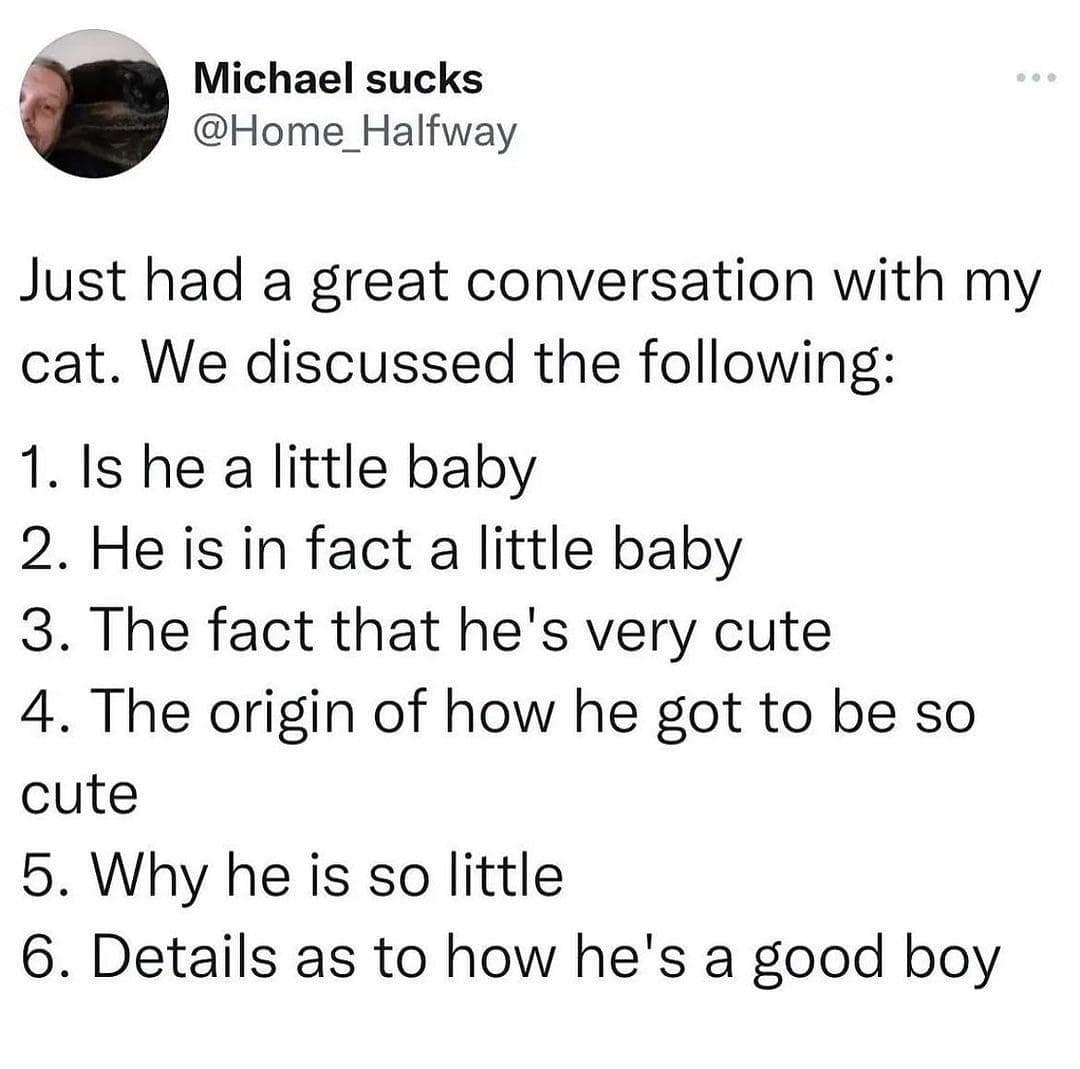Select "Why he is so little" line

point(293,875)
